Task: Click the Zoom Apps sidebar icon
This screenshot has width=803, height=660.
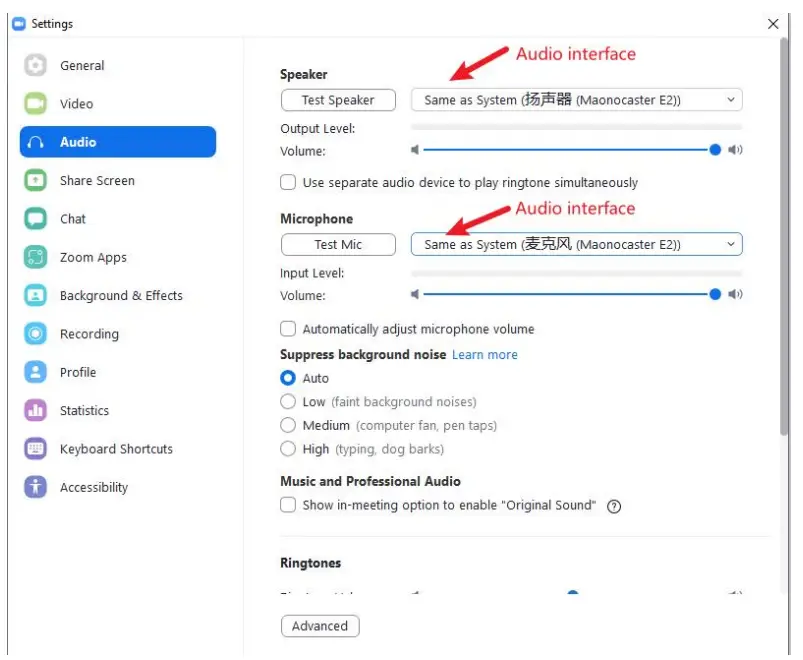Action: tap(36, 258)
